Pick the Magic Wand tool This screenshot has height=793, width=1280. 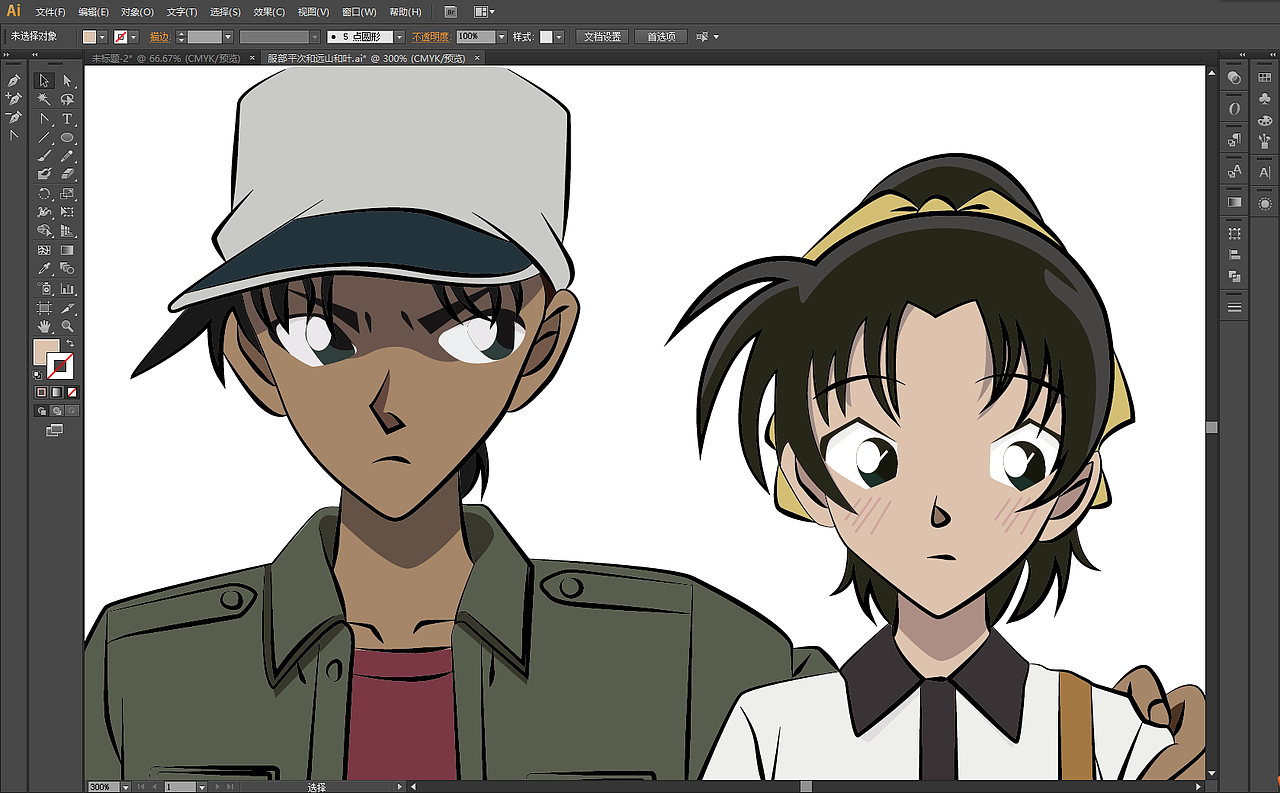click(x=44, y=99)
